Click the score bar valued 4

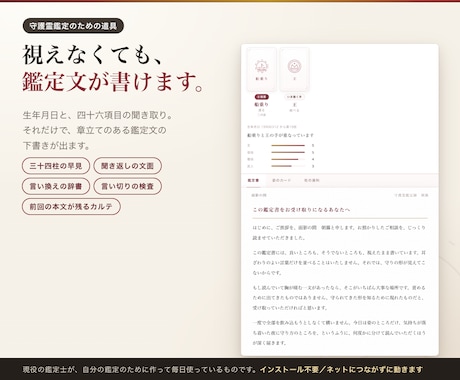(x=288, y=159)
